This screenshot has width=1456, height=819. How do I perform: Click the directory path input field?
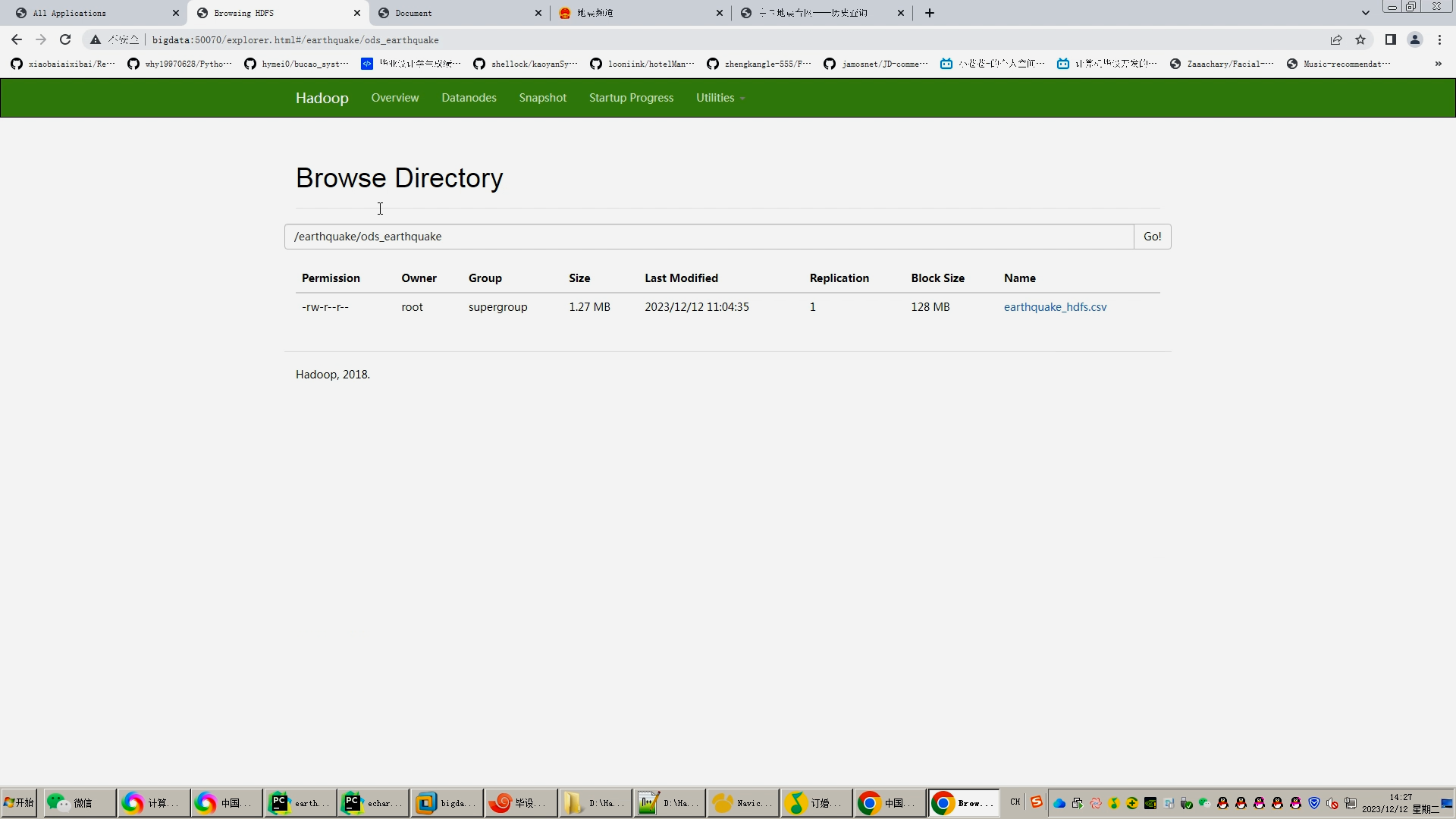(708, 237)
